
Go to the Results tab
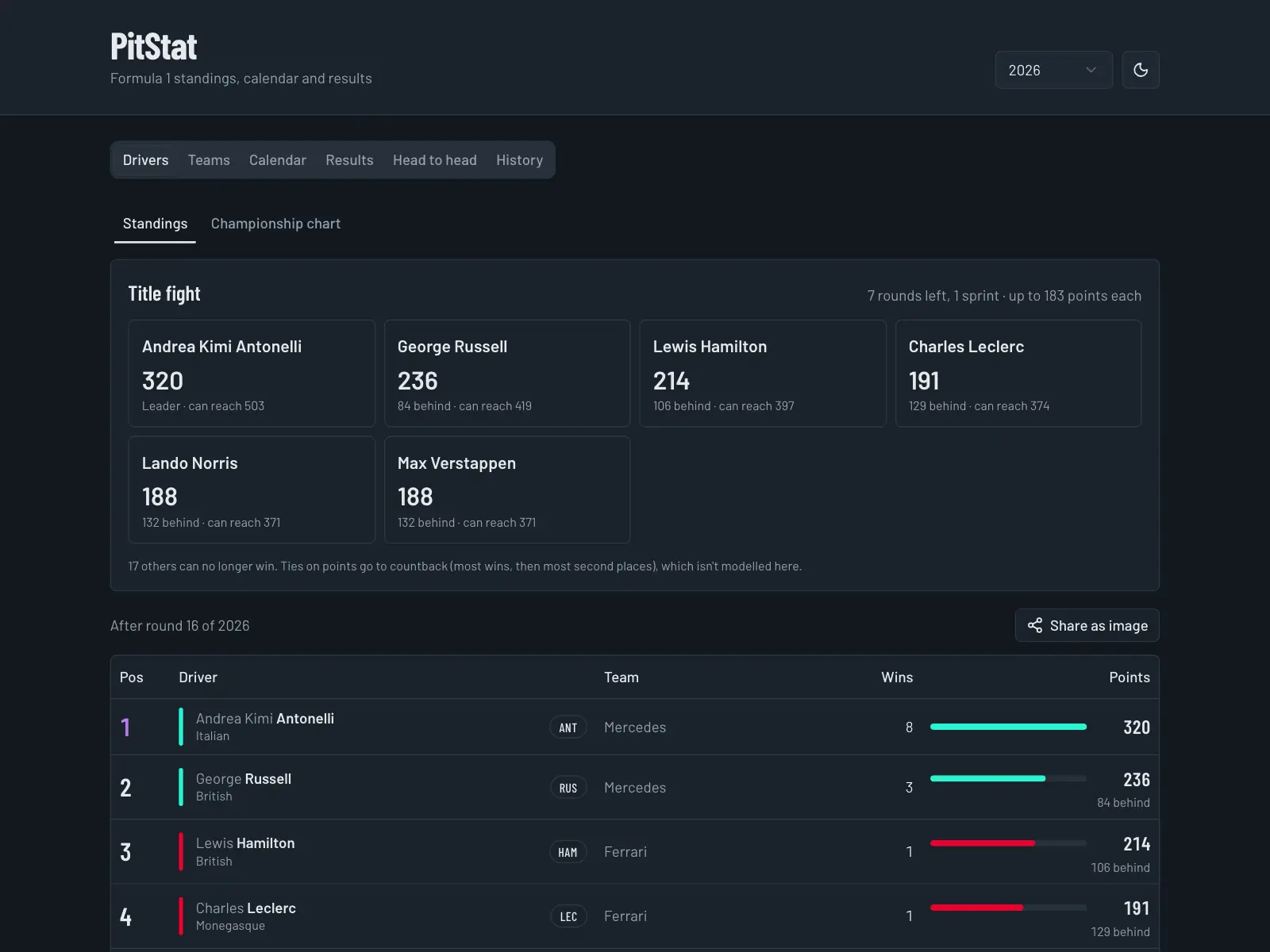tap(349, 160)
